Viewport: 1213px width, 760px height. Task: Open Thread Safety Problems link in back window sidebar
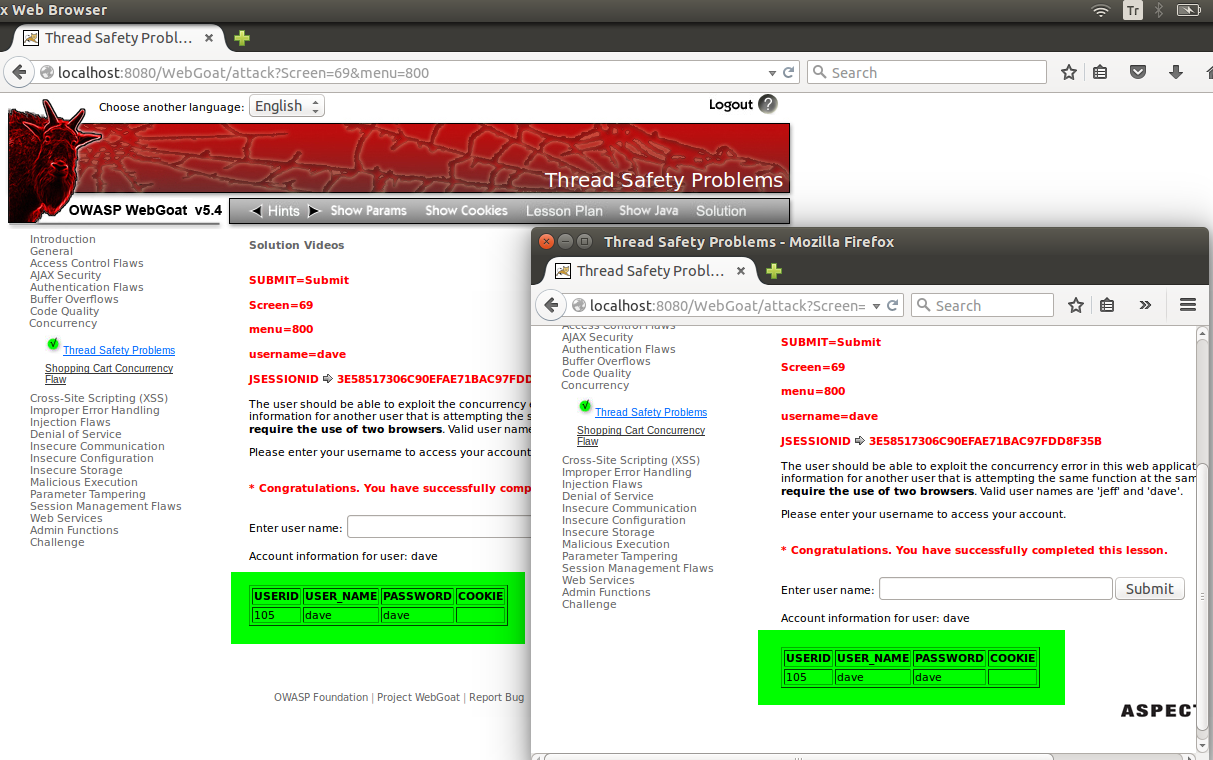point(119,350)
